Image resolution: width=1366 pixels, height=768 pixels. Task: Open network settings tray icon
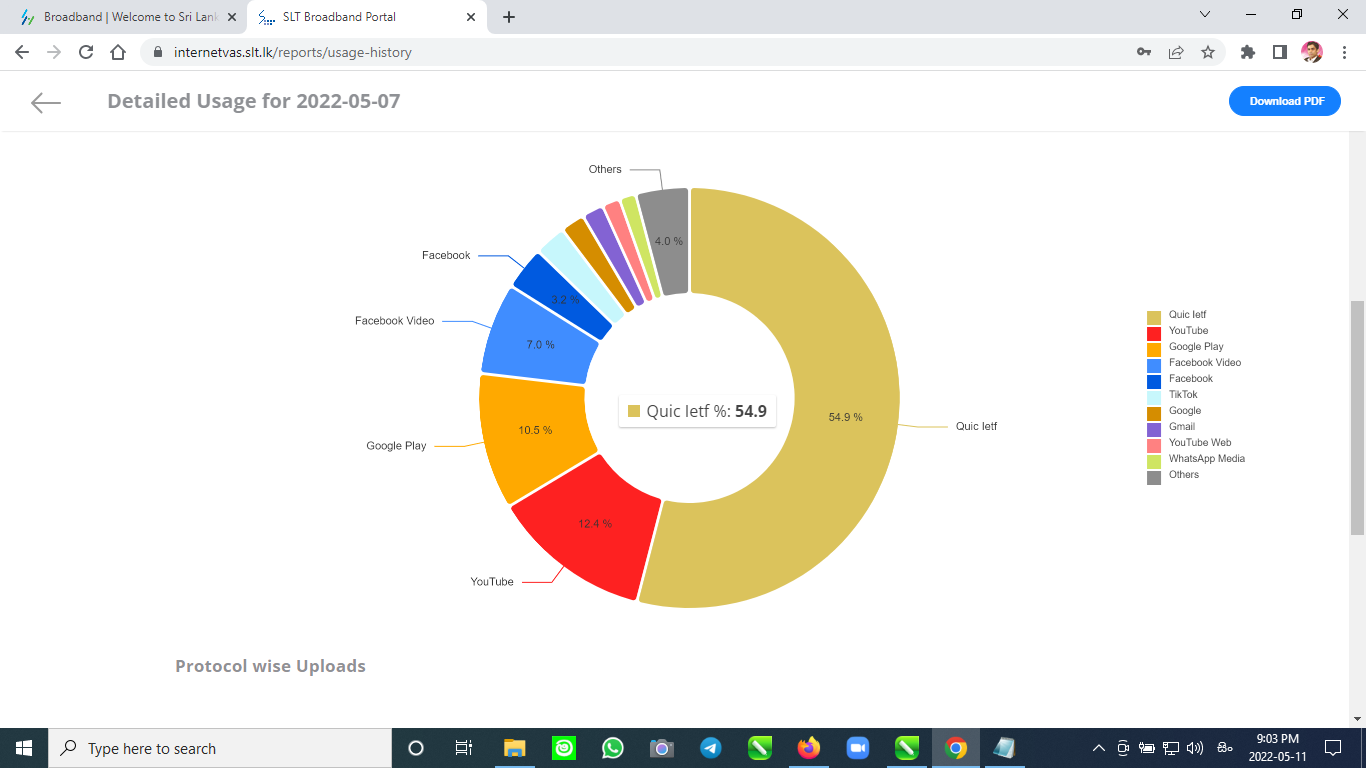pos(1171,748)
